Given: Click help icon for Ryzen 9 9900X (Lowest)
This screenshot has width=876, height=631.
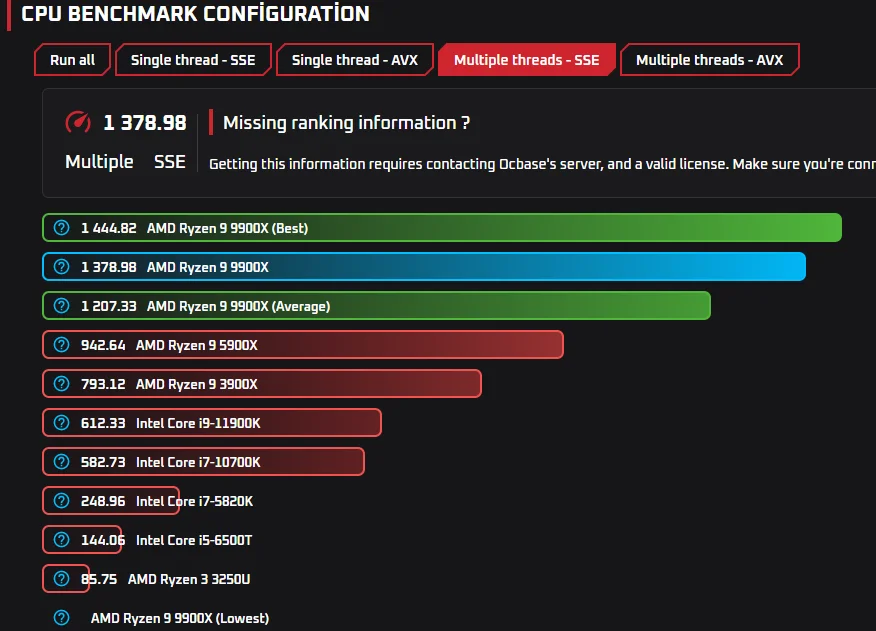Looking at the screenshot, I should tap(61, 618).
